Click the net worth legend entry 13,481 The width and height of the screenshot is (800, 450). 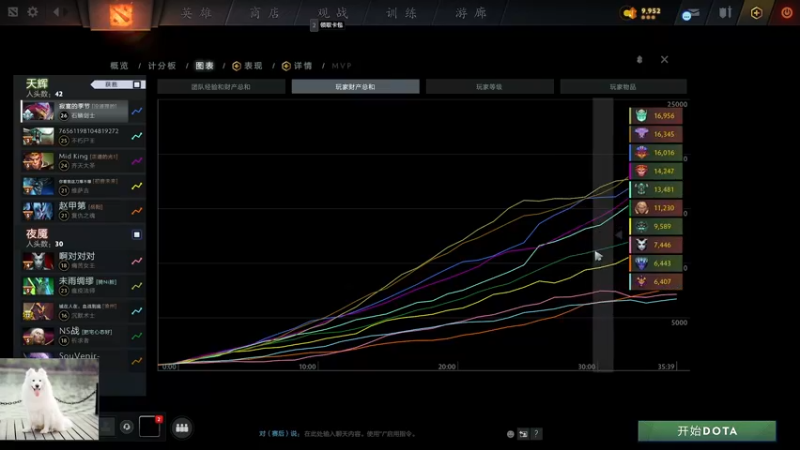pyautogui.click(x=656, y=189)
